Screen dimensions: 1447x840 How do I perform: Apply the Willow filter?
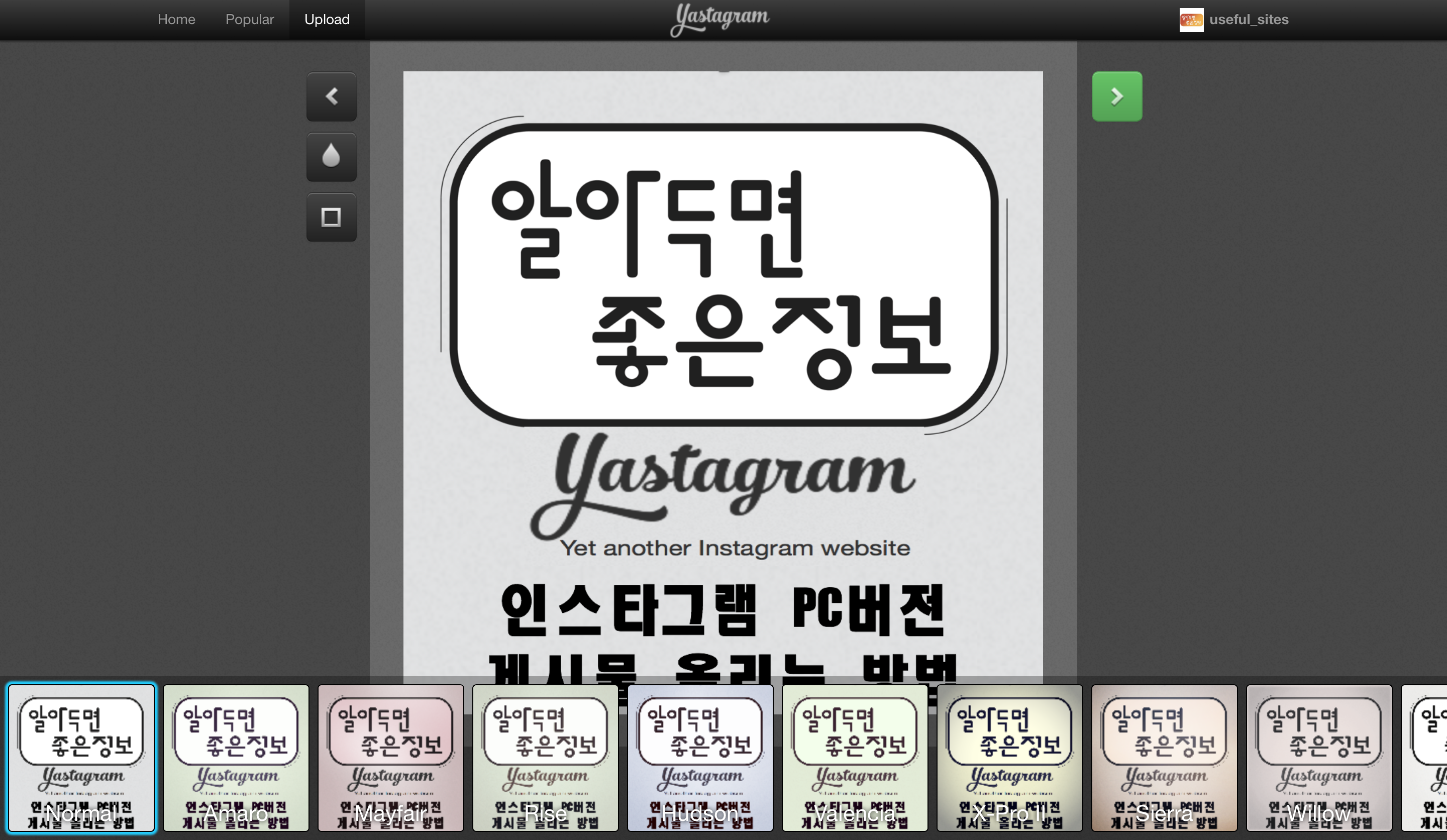tap(1318, 757)
